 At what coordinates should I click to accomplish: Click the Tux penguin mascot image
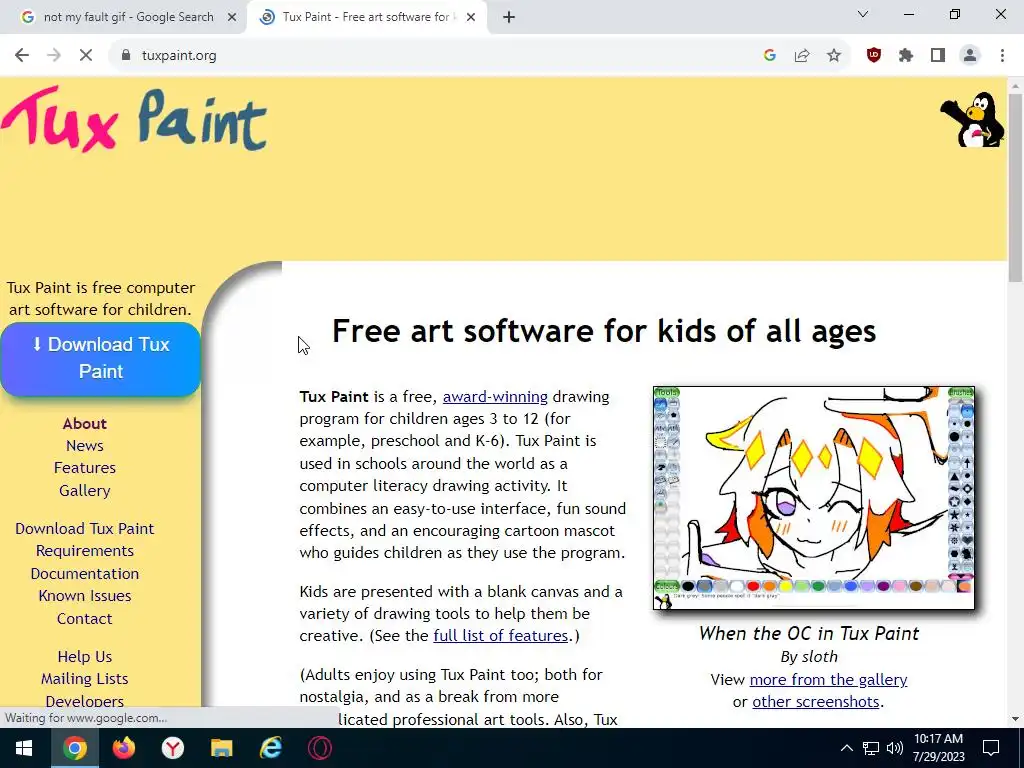(973, 120)
